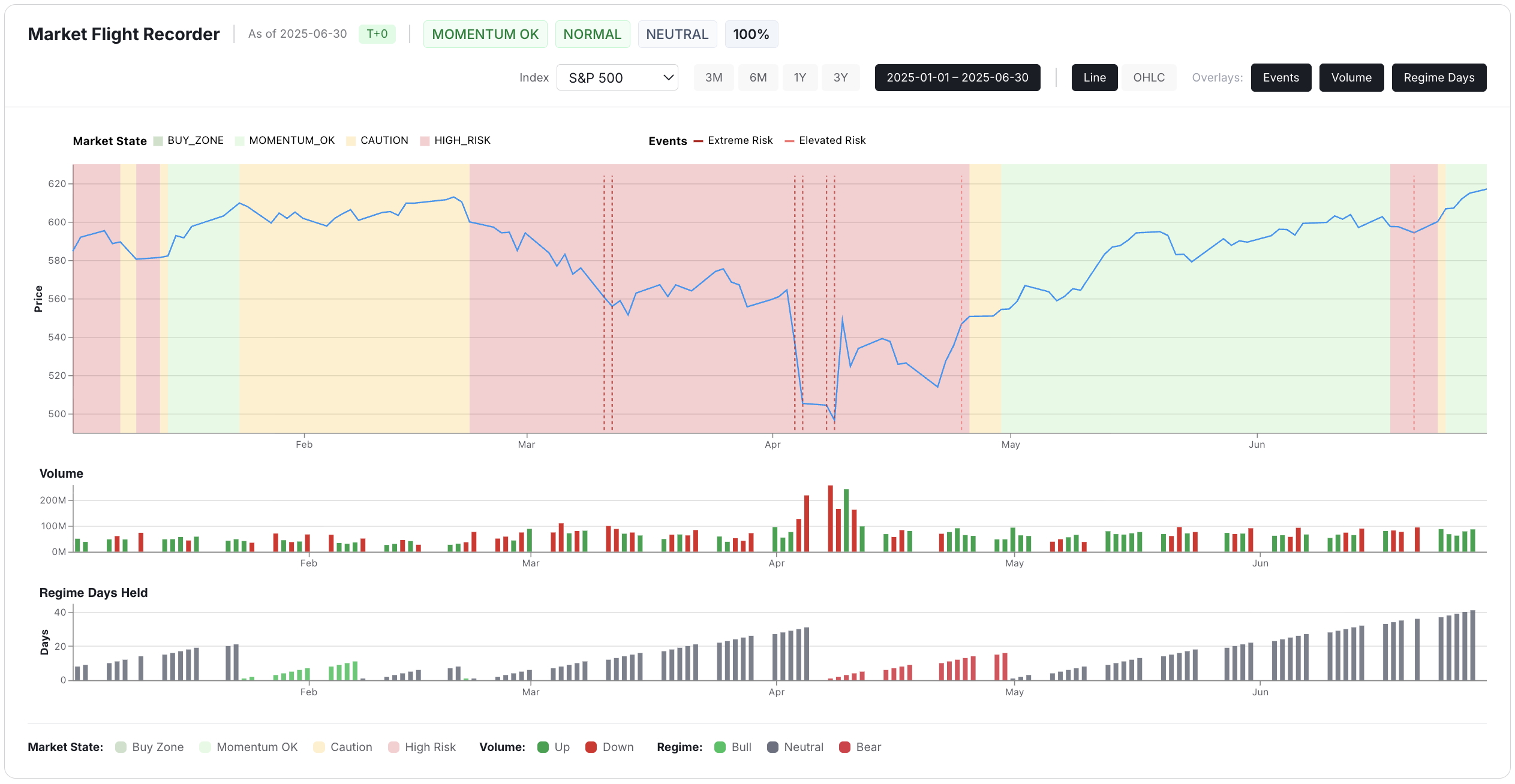Toggle the Volume overlay
This screenshot has height=784, width=1515.
(1351, 78)
